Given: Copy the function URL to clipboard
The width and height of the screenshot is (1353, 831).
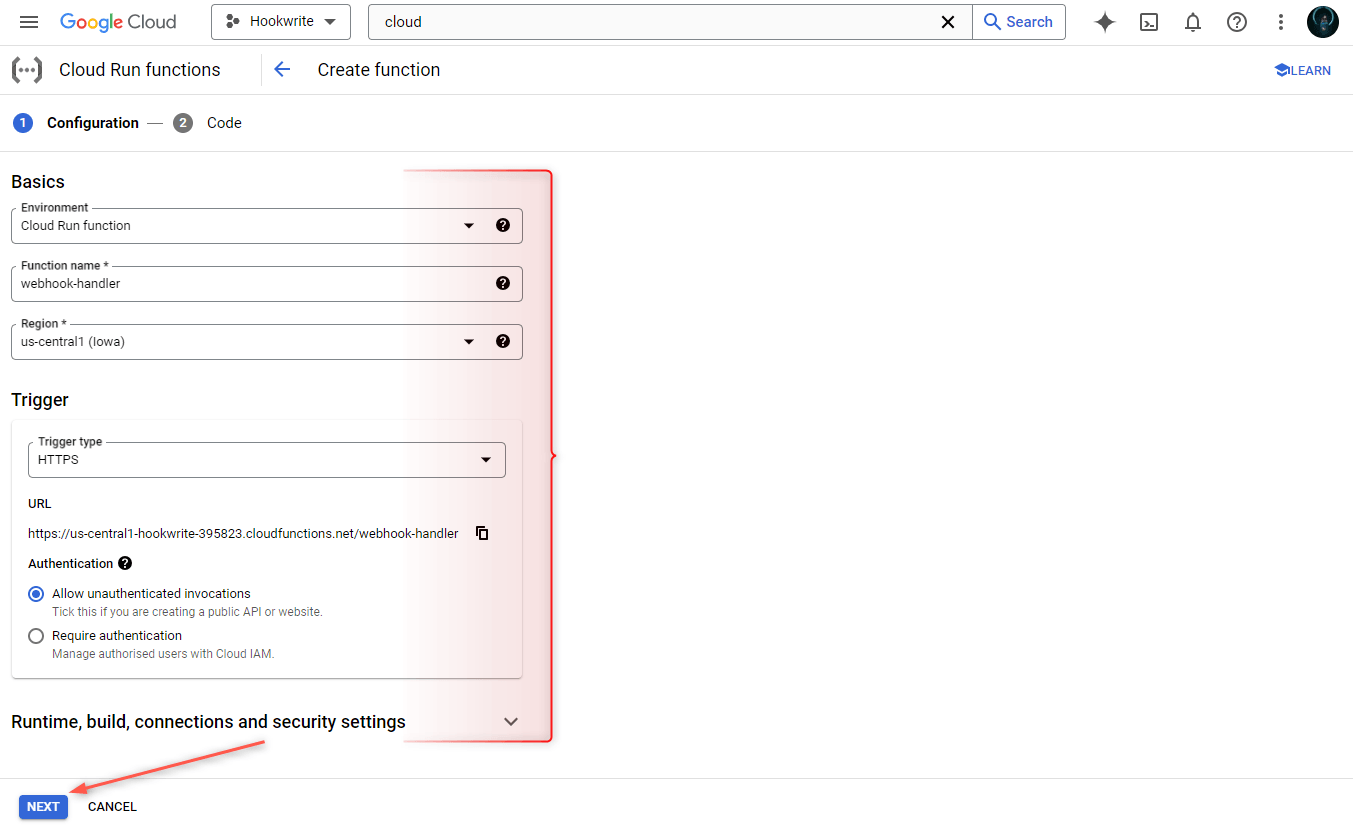Looking at the screenshot, I should coord(482,533).
